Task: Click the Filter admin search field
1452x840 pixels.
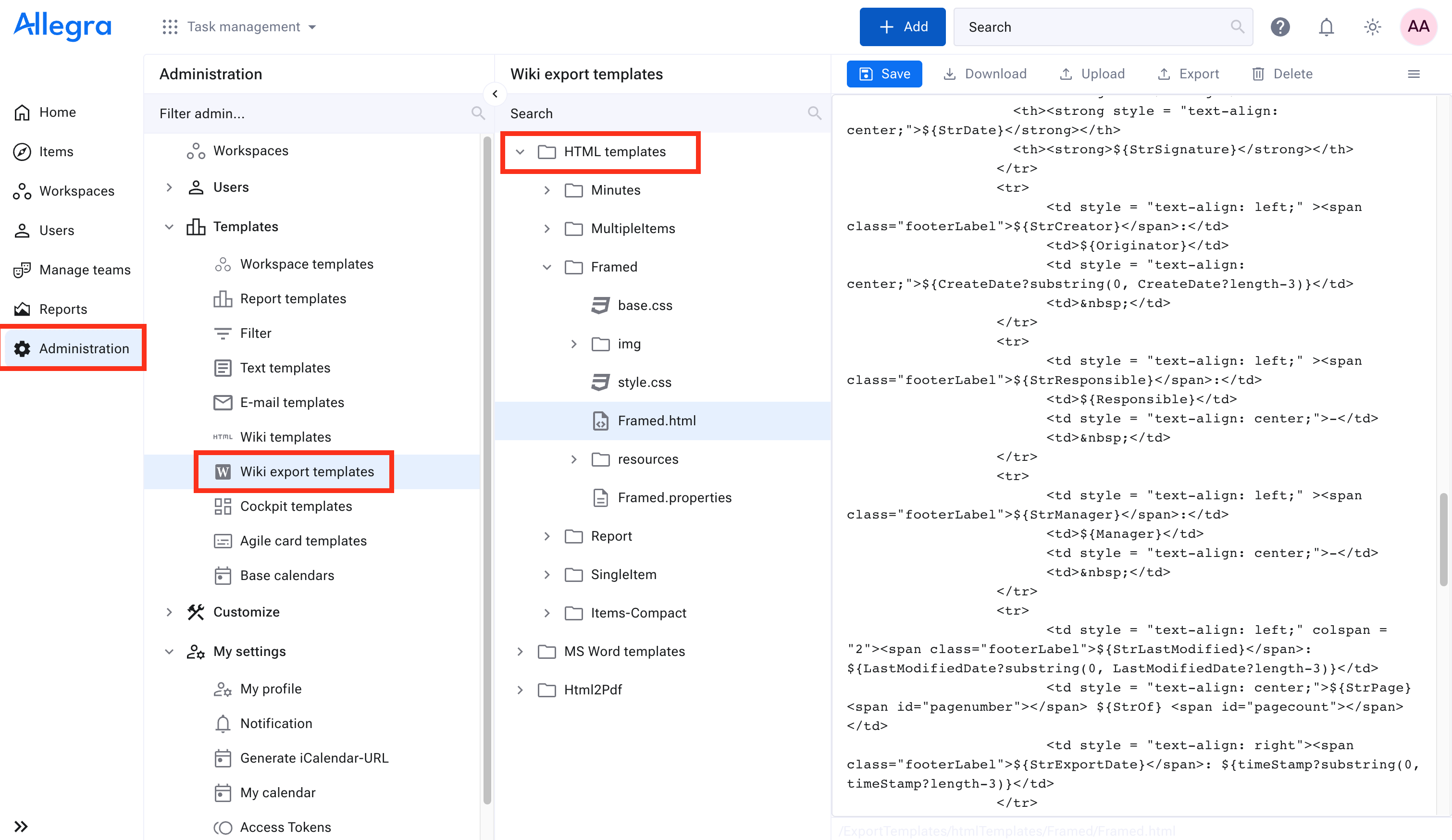Action: tap(311, 113)
